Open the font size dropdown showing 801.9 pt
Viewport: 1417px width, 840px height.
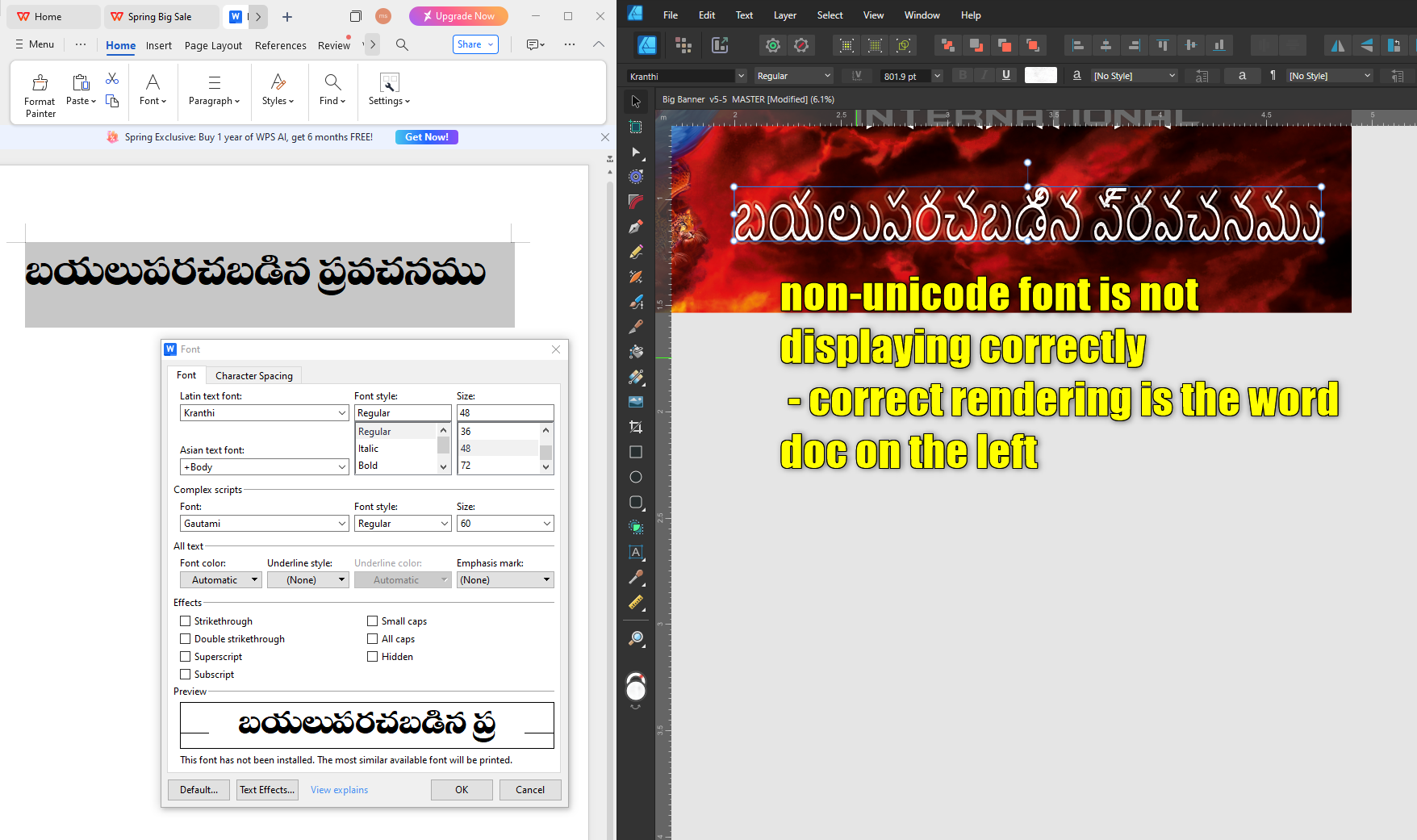pyautogui.click(x=936, y=75)
